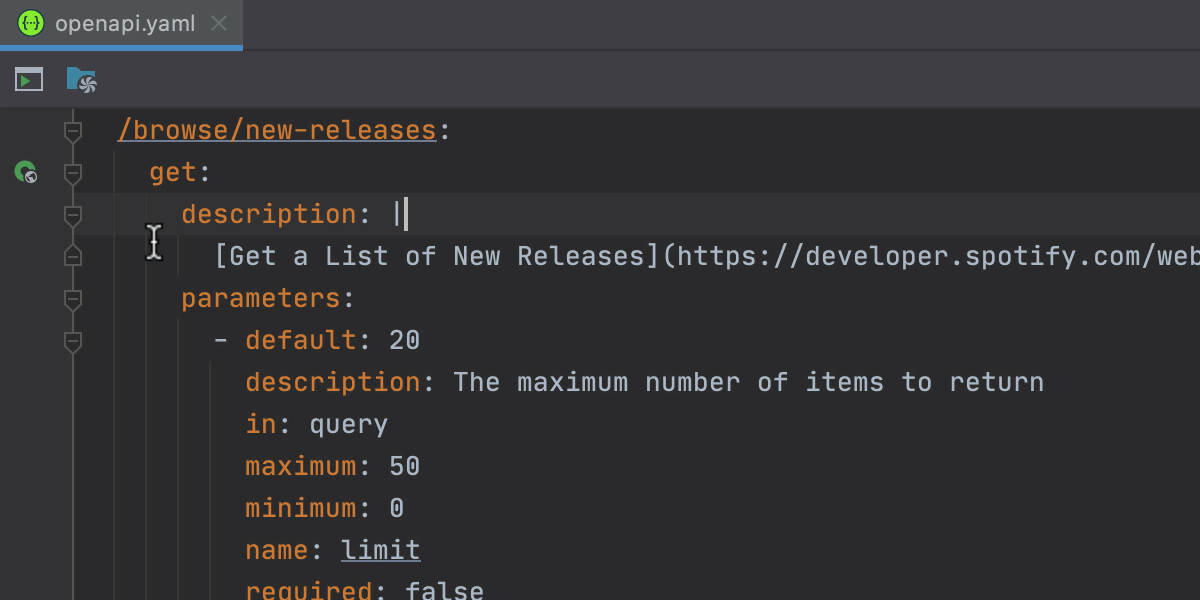Collapse the parameters block fold arrow
The width and height of the screenshot is (1200, 600).
click(72, 300)
